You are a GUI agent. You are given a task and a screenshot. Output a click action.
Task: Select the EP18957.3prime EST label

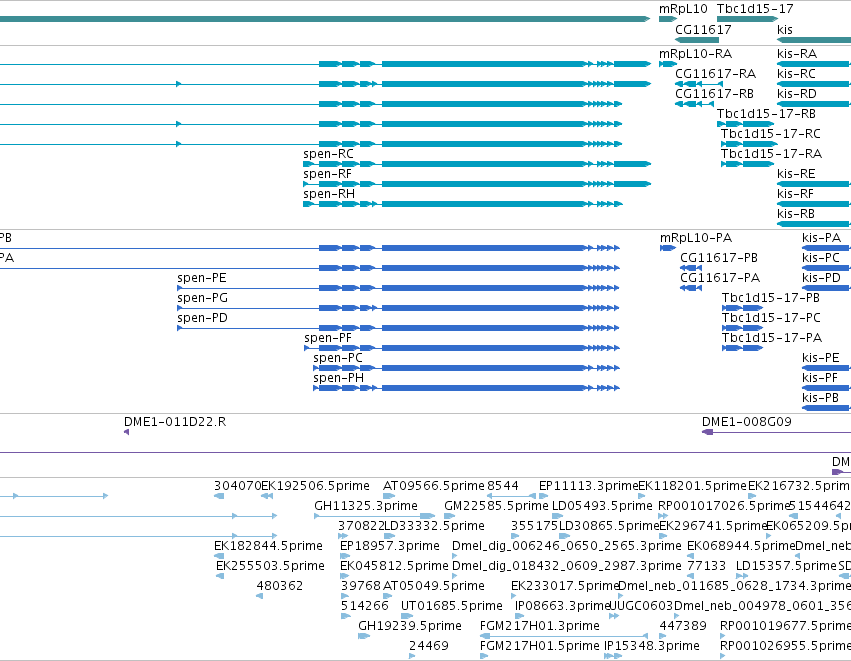[390, 546]
